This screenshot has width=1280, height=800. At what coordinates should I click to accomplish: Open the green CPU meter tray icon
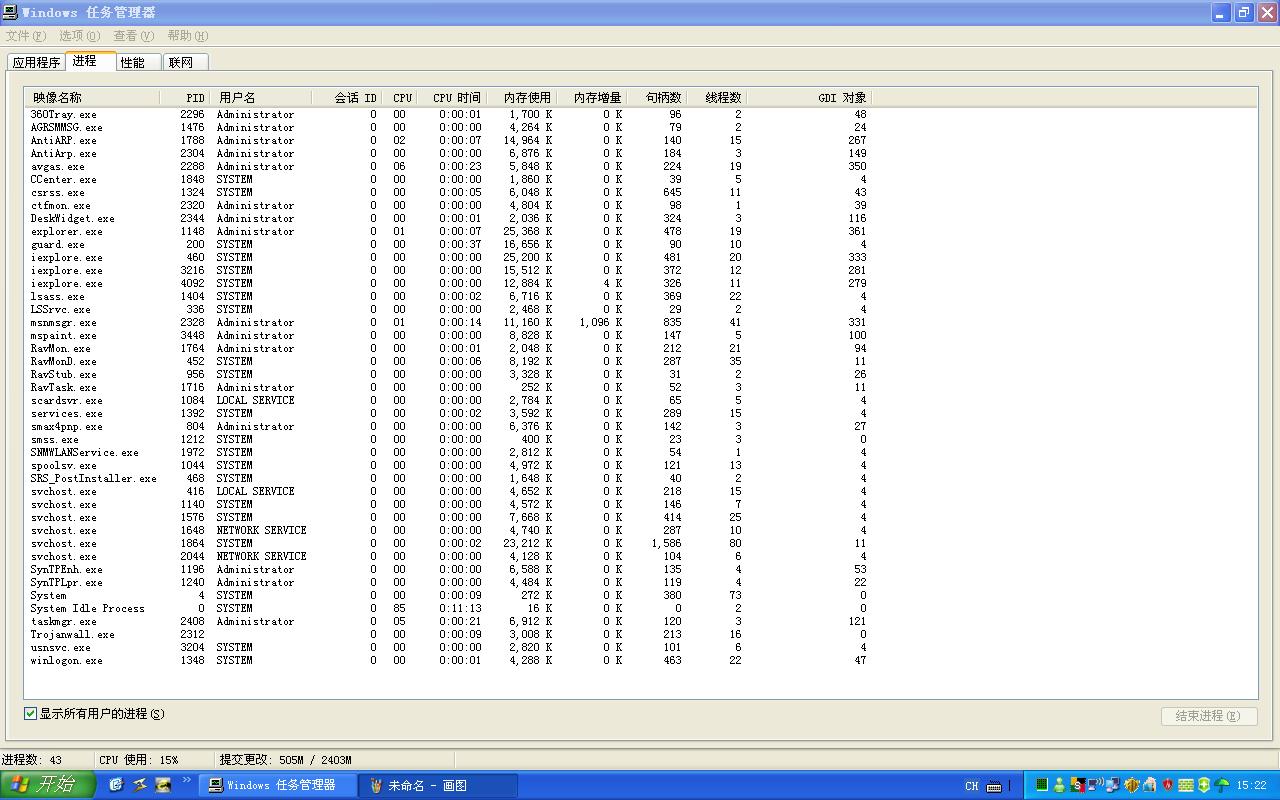point(1041,785)
